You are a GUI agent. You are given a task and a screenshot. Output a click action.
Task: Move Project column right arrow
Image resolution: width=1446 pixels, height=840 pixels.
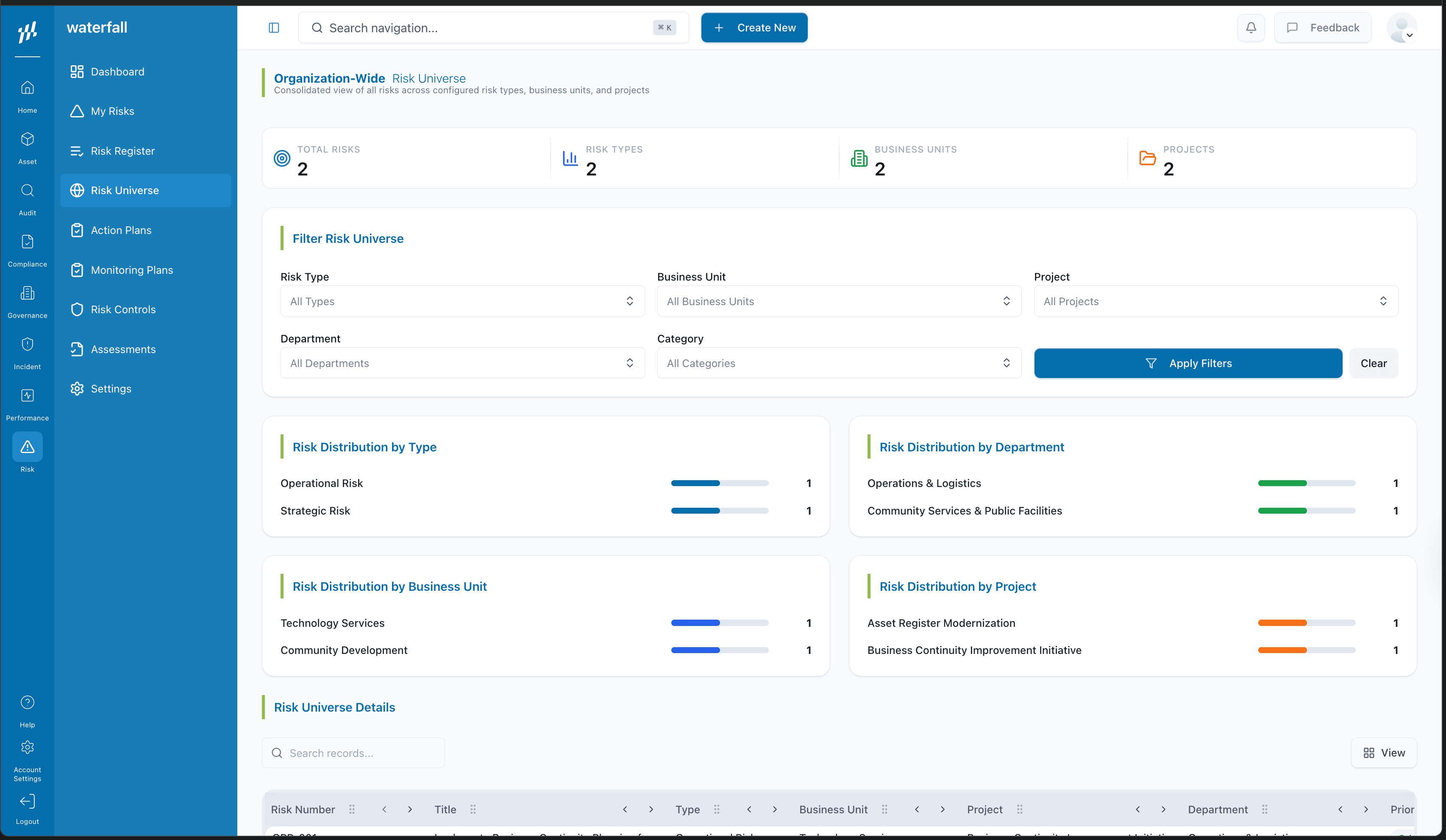click(1163, 809)
